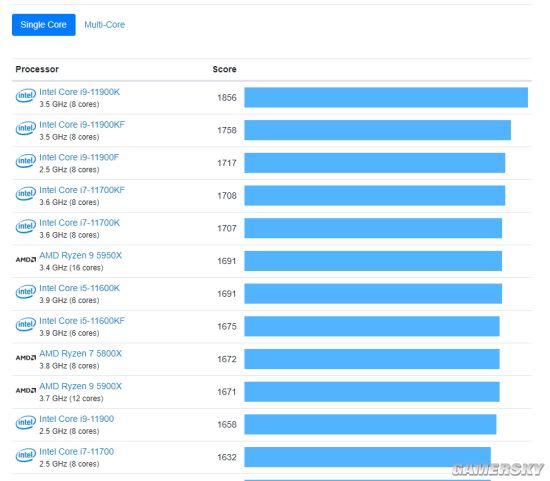
Task: Click Intel logo beside i5-11600K
Action: tap(26, 292)
